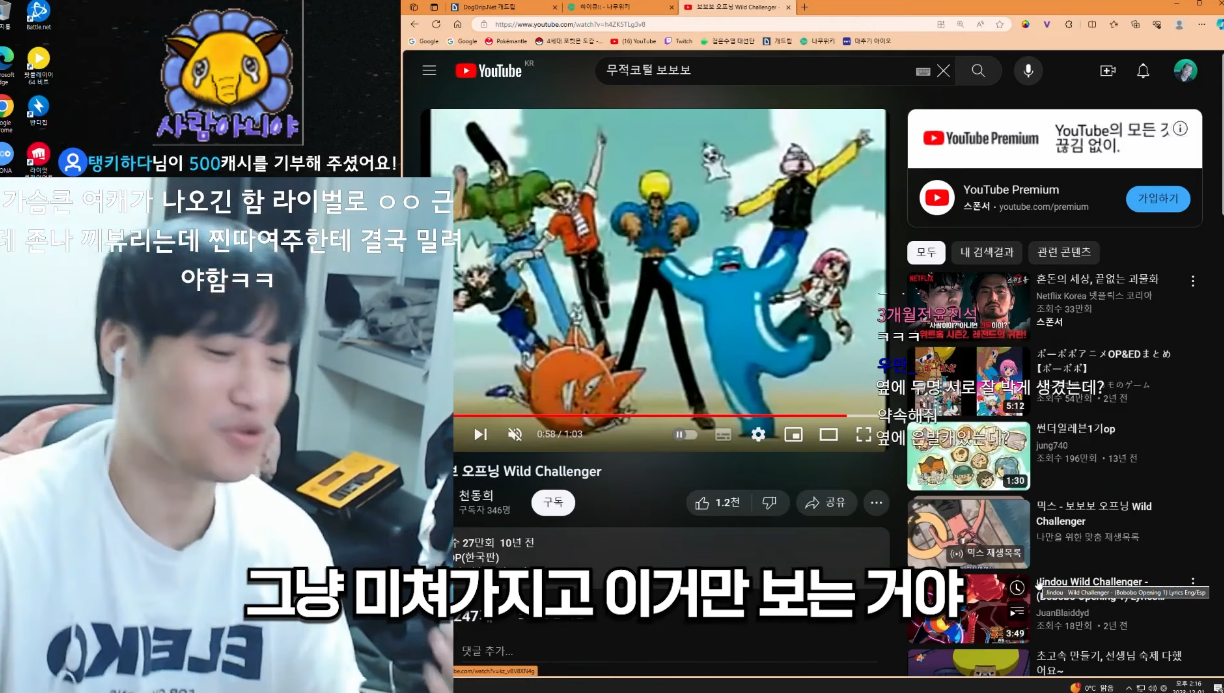Unmute the video player volume
The height and width of the screenshot is (693, 1224).
click(x=515, y=434)
